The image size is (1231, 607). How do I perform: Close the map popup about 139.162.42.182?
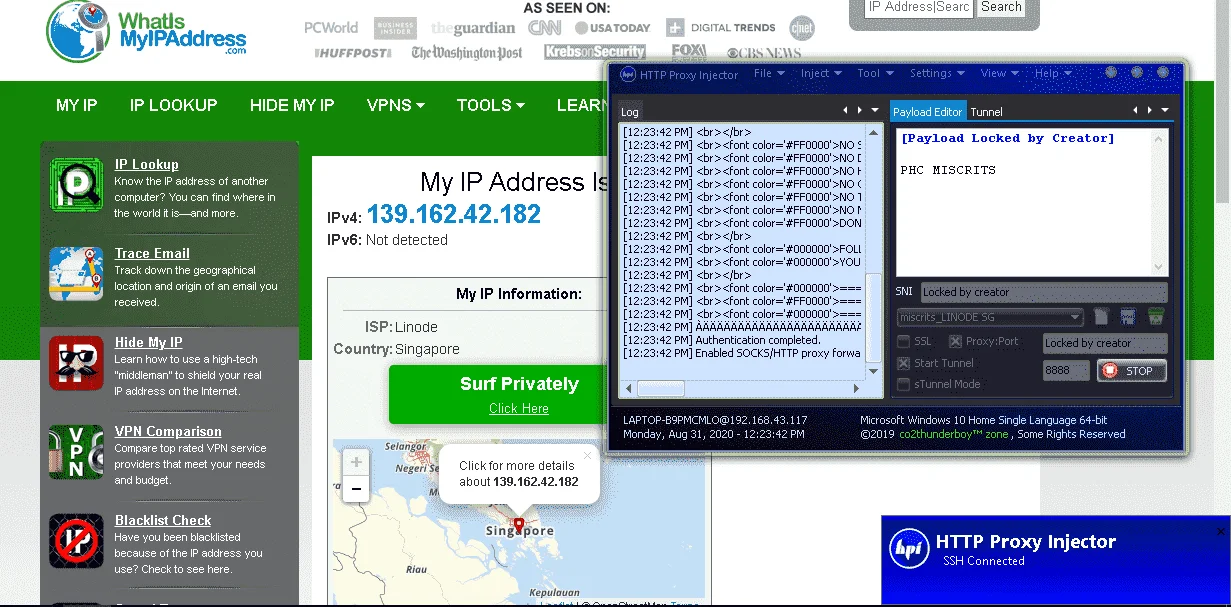[x=587, y=456]
